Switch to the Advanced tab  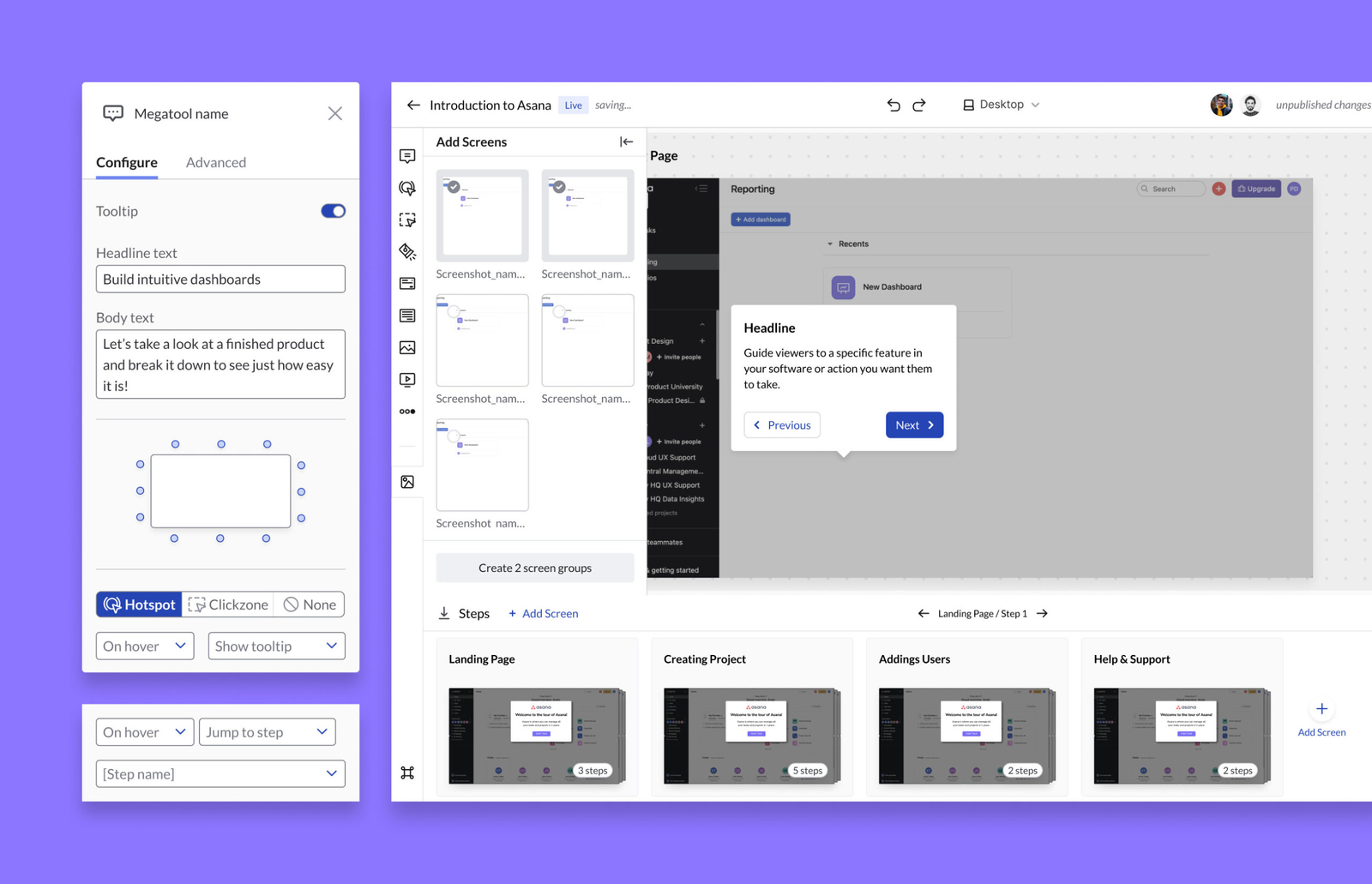click(x=216, y=163)
